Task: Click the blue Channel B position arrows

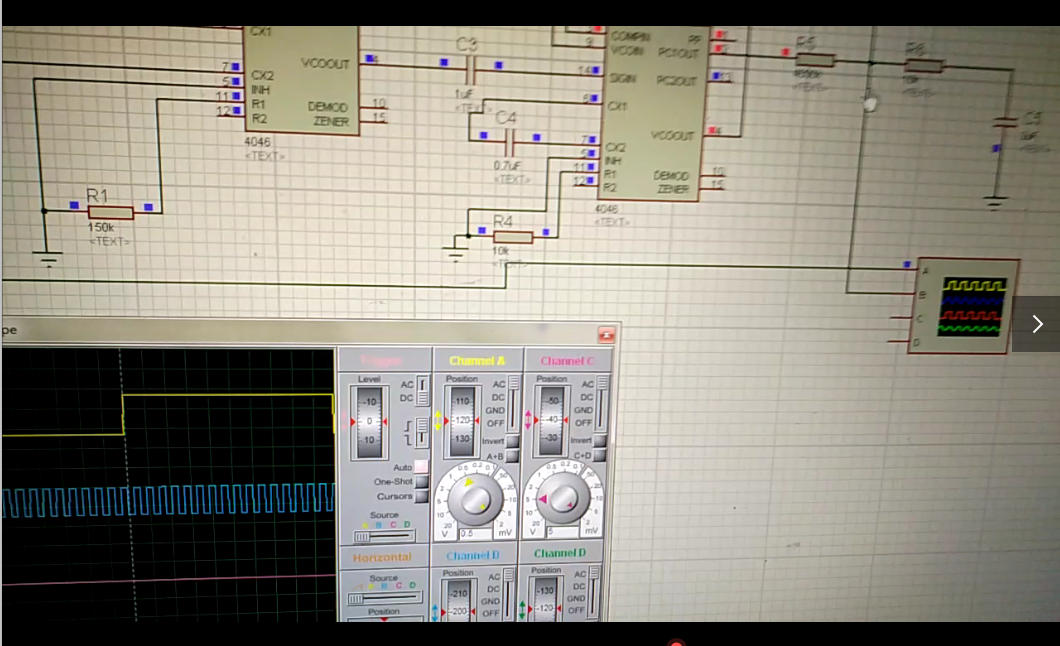Action: [x=435, y=612]
